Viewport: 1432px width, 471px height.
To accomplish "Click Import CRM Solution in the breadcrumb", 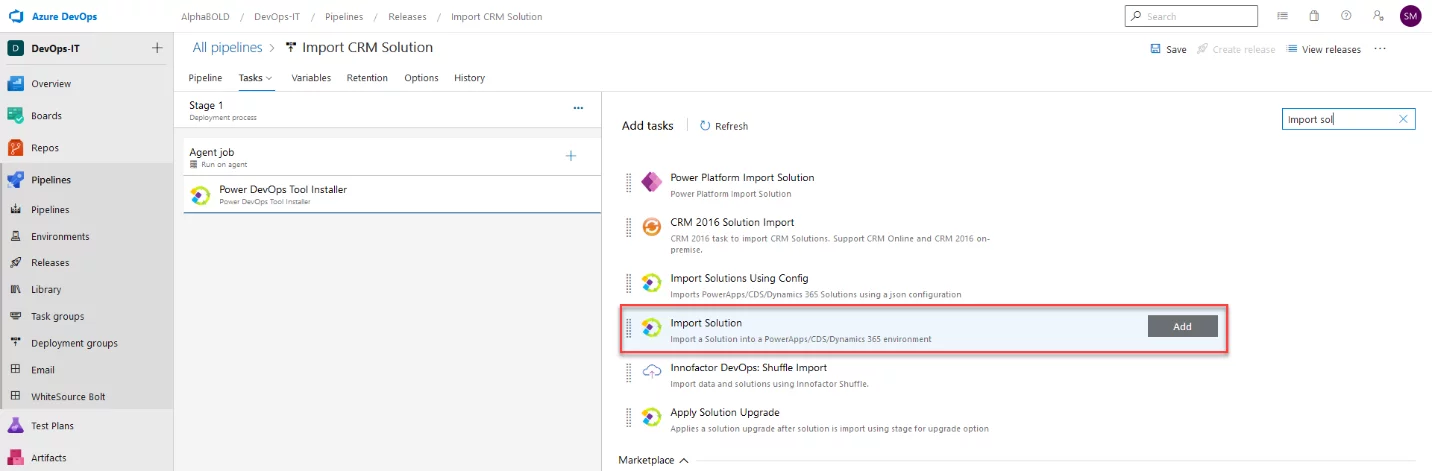I will tap(497, 17).
